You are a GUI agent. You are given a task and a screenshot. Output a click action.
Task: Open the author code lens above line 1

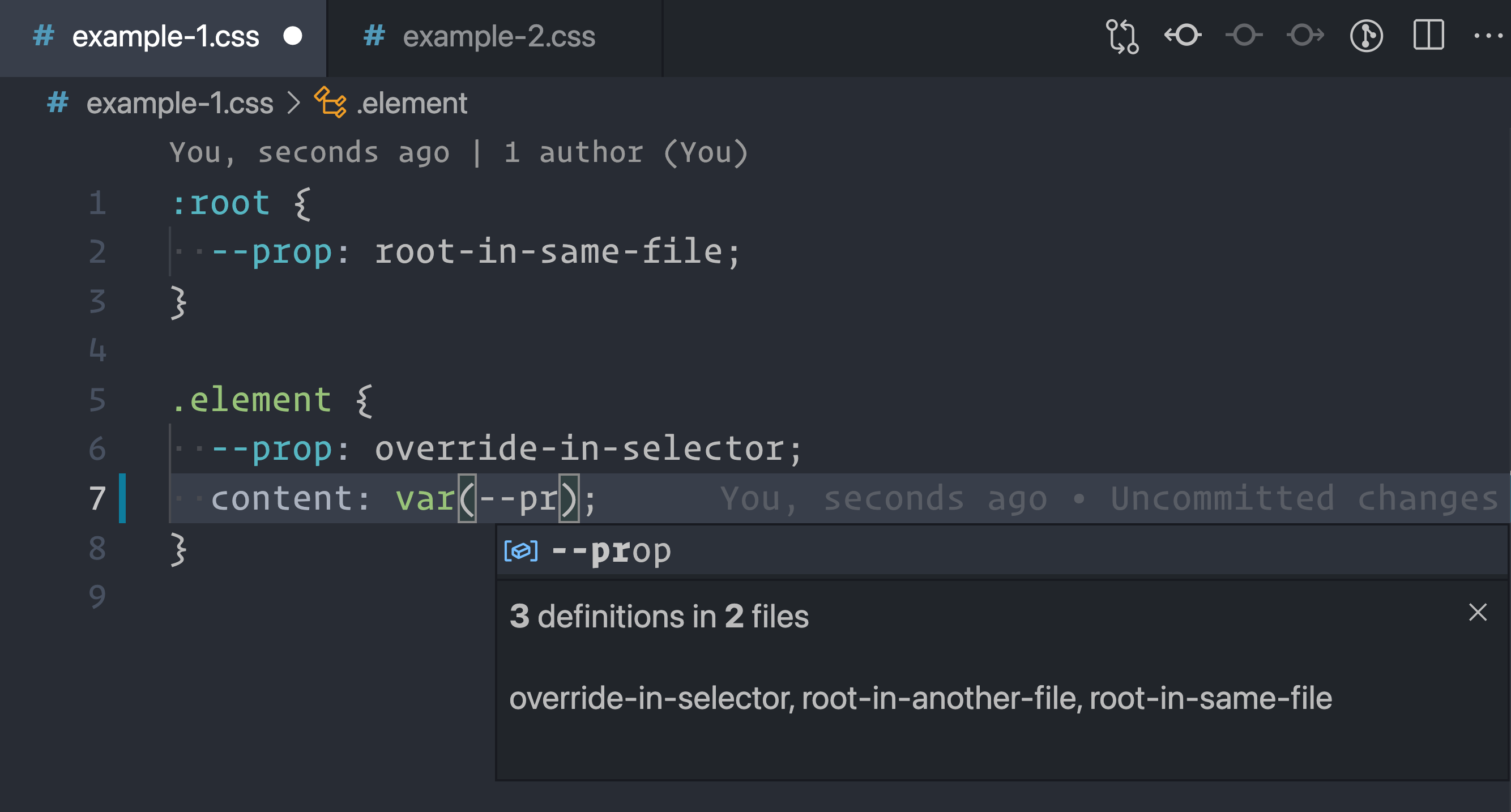(x=459, y=152)
